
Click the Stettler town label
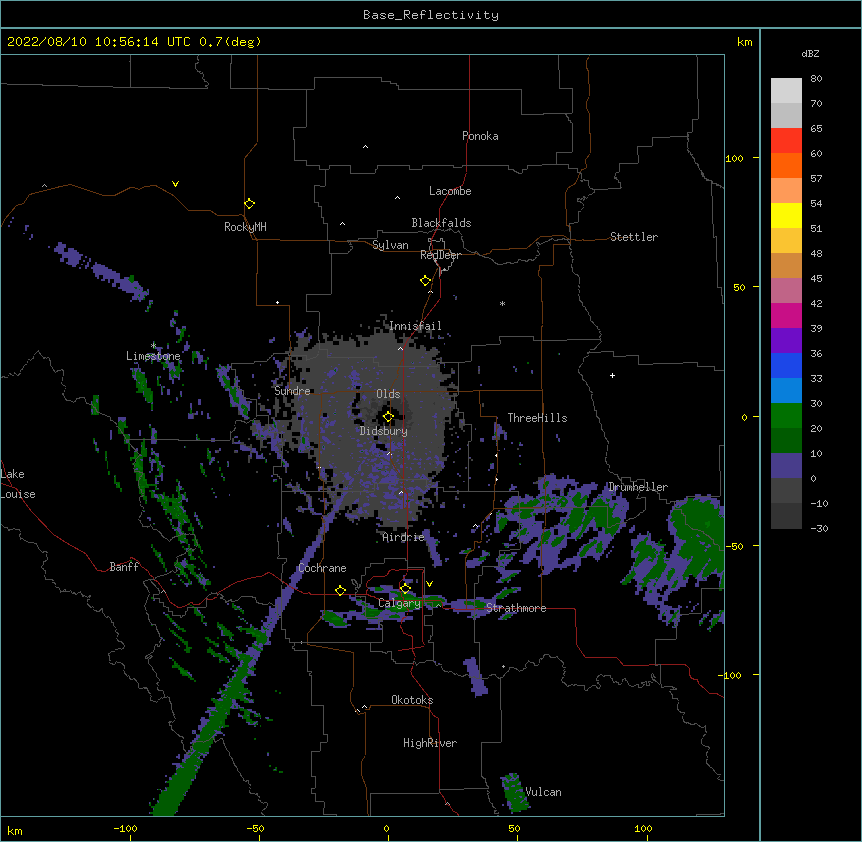(634, 237)
